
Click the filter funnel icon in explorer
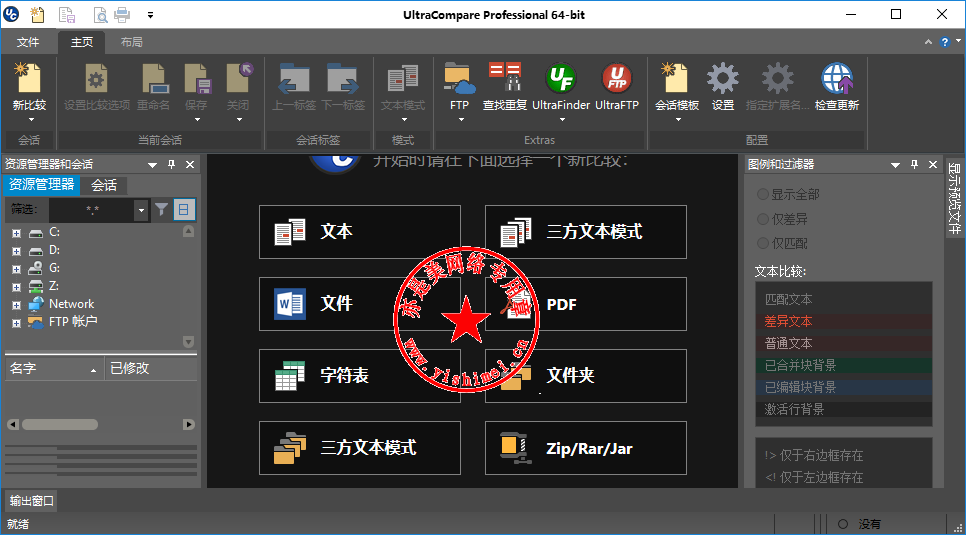pos(161,210)
